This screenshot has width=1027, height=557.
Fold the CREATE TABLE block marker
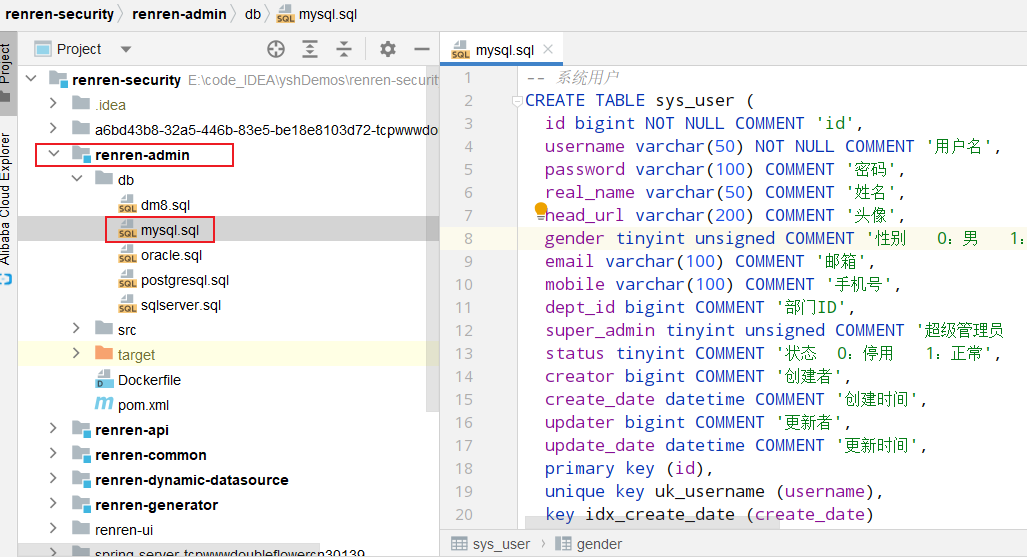tap(517, 101)
